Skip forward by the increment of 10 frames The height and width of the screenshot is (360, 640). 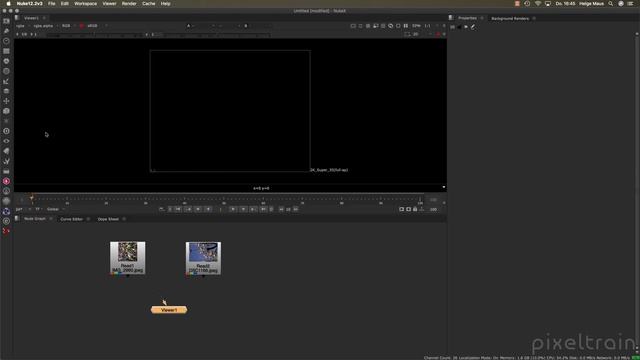[x=296, y=209]
